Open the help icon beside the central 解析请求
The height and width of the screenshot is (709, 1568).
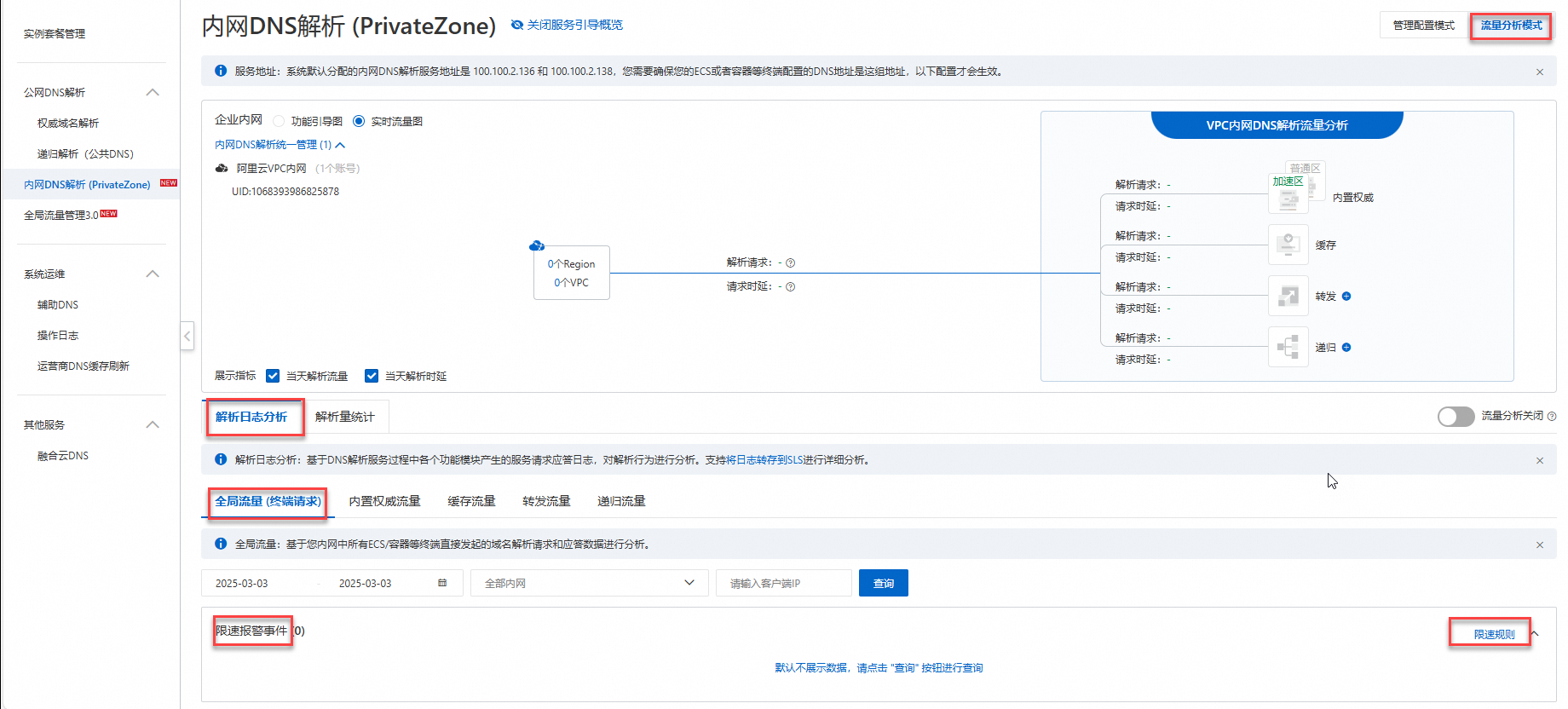pos(791,263)
